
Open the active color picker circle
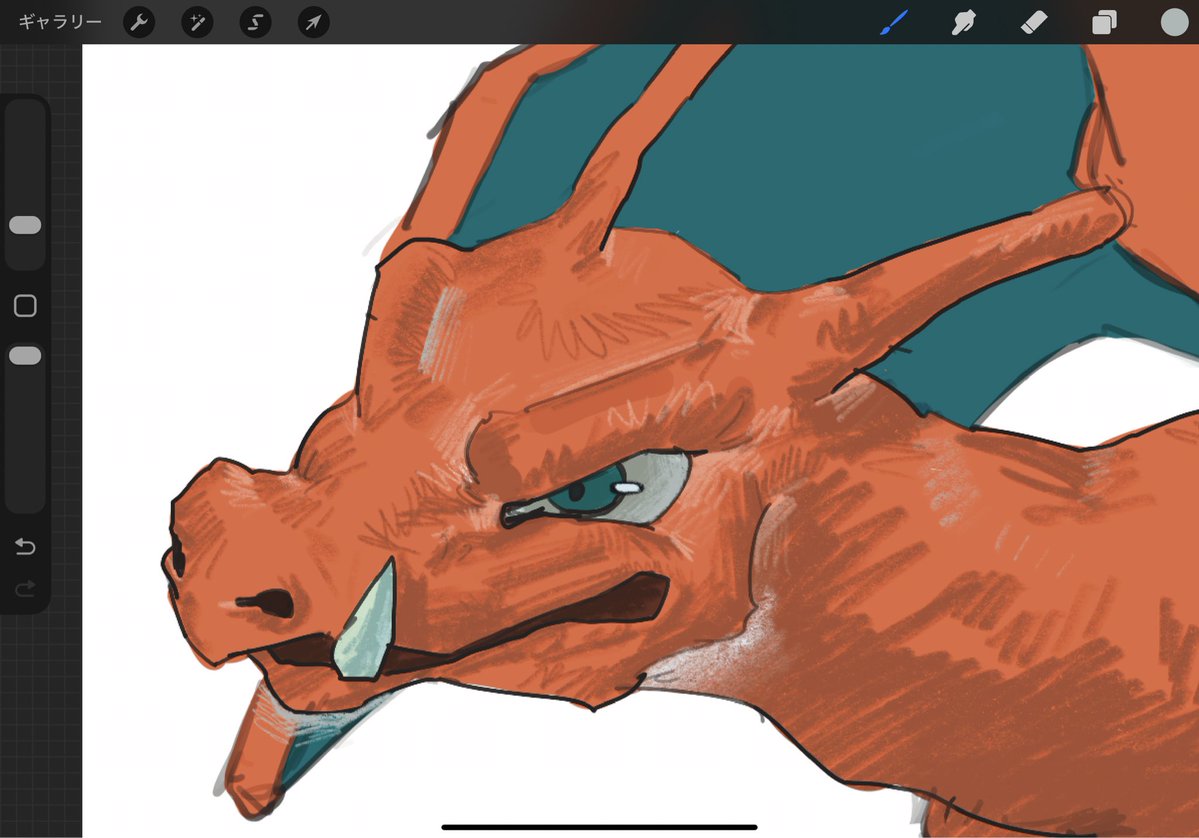click(x=1175, y=22)
